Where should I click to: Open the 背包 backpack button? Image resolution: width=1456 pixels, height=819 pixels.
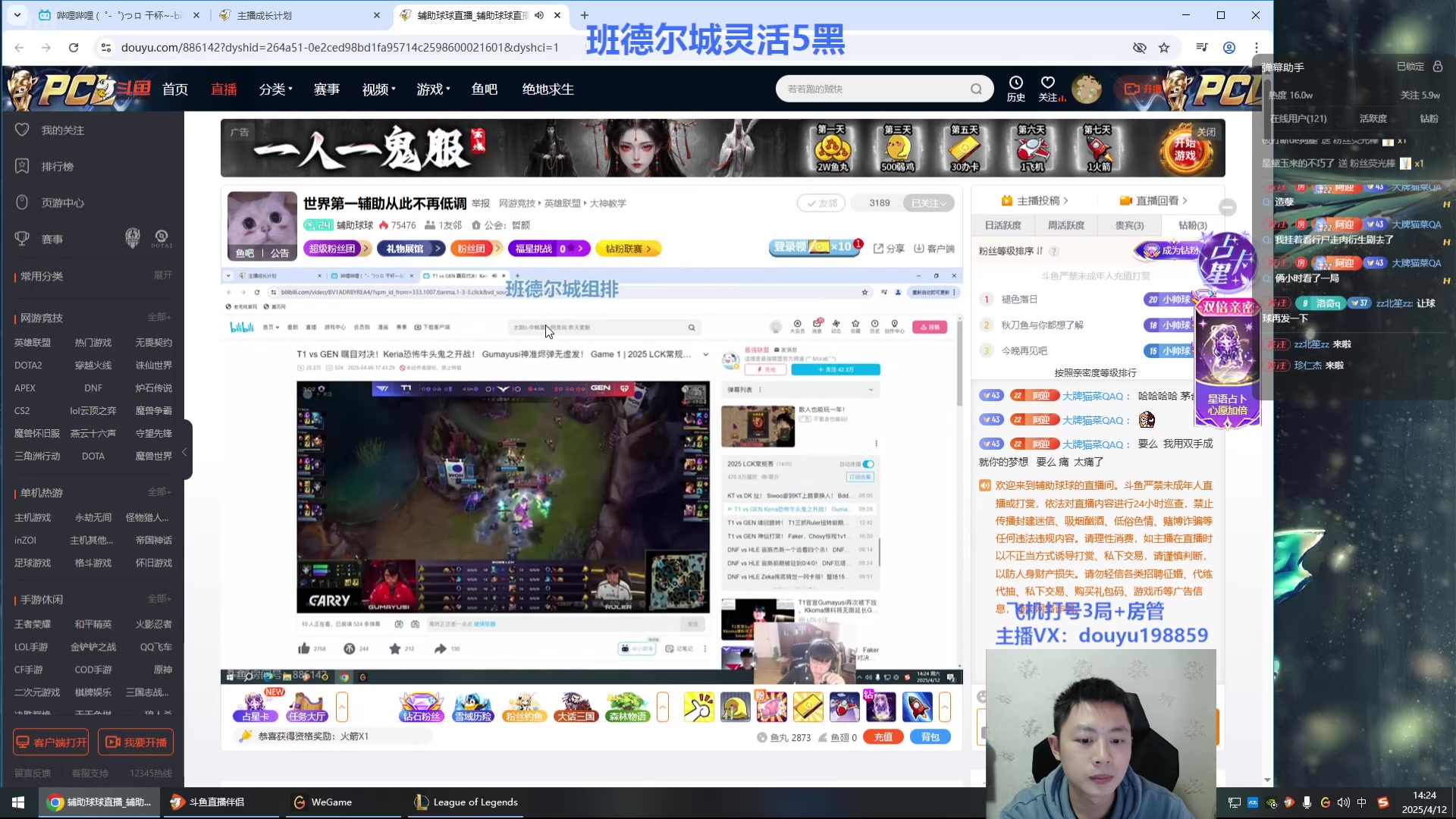coord(930,737)
